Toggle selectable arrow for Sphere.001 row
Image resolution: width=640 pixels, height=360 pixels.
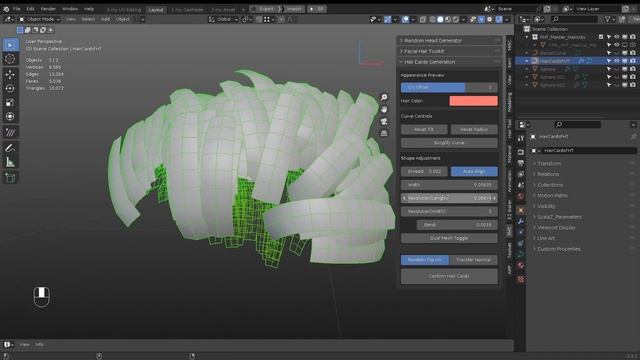[x=609, y=77]
